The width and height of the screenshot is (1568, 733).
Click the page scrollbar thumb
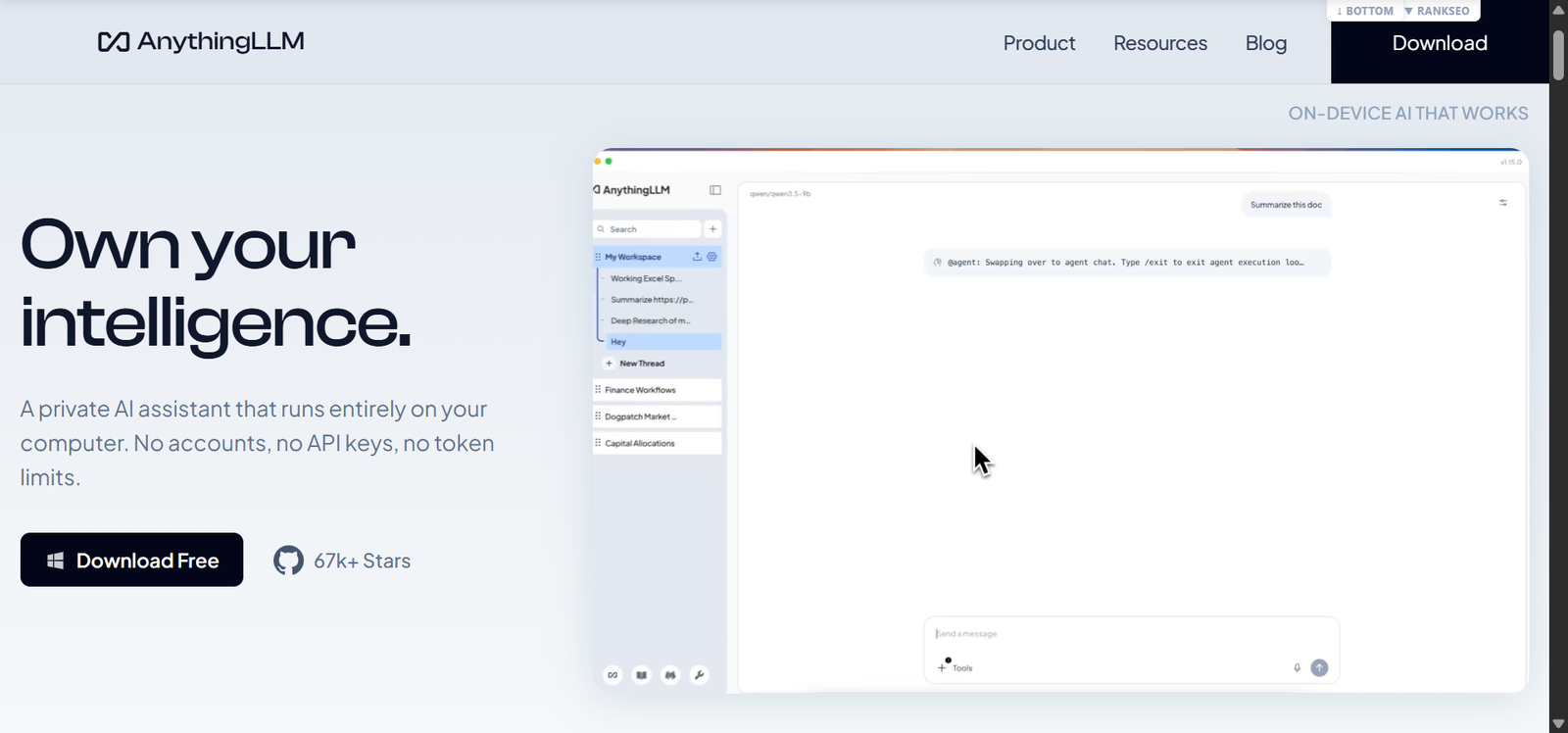point(1558,55)
